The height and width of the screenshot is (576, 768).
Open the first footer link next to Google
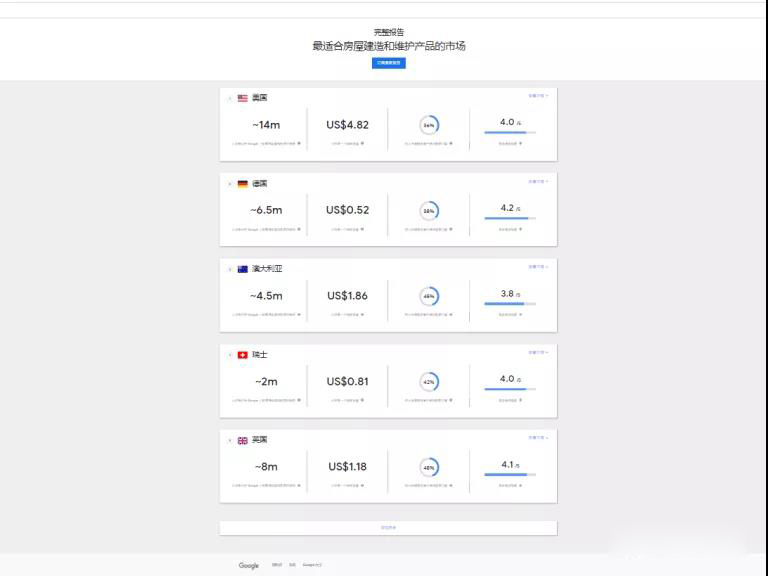click(277, 566)
